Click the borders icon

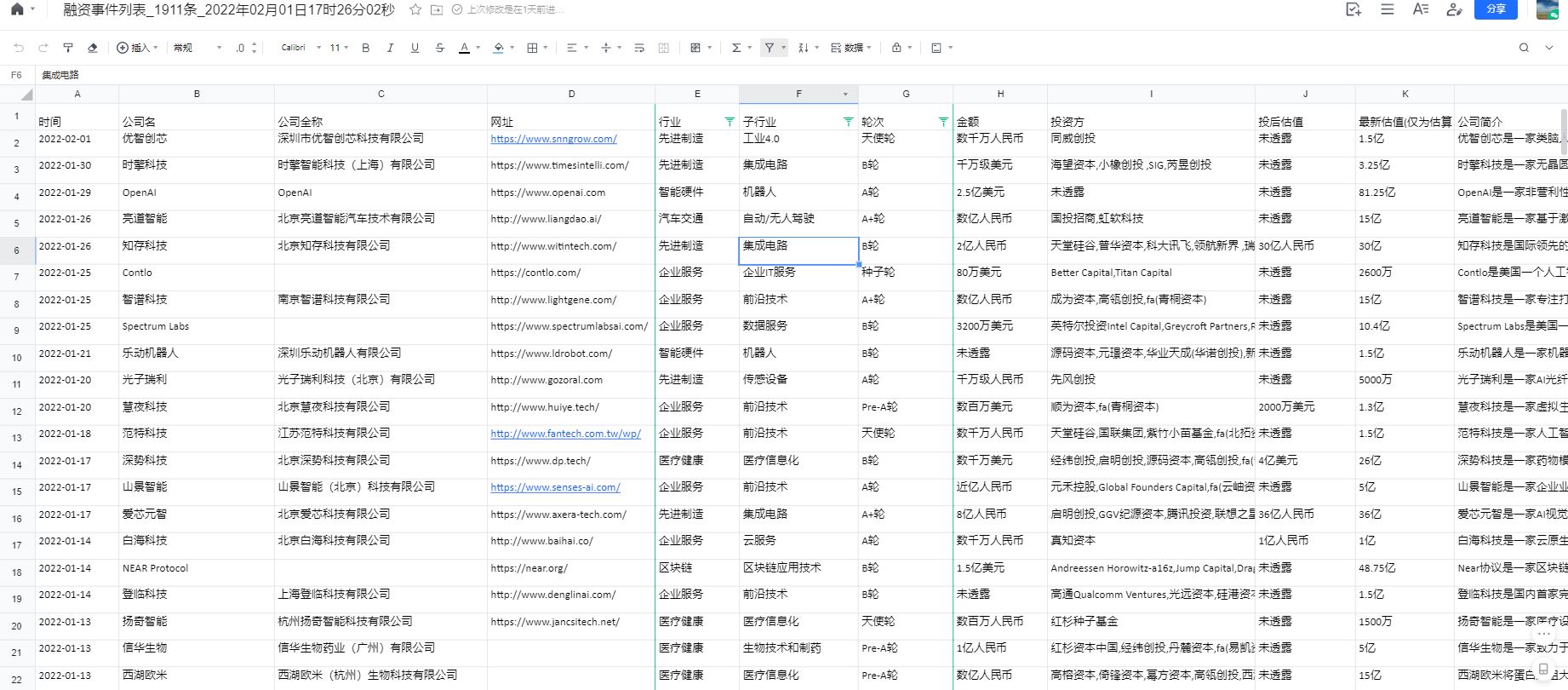[533, 48]
